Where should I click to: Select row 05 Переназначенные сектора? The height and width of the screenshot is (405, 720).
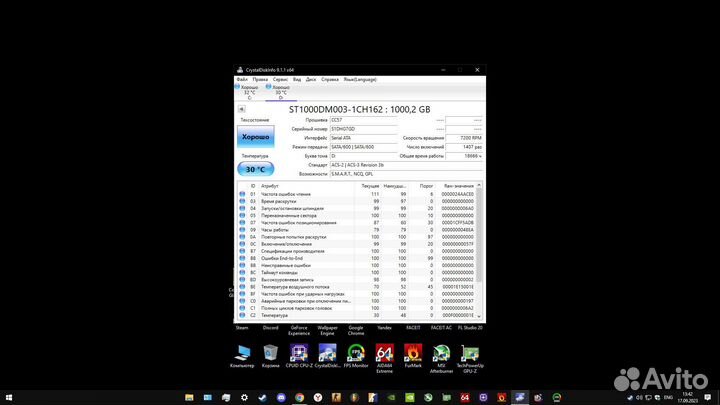click(356, 215)
